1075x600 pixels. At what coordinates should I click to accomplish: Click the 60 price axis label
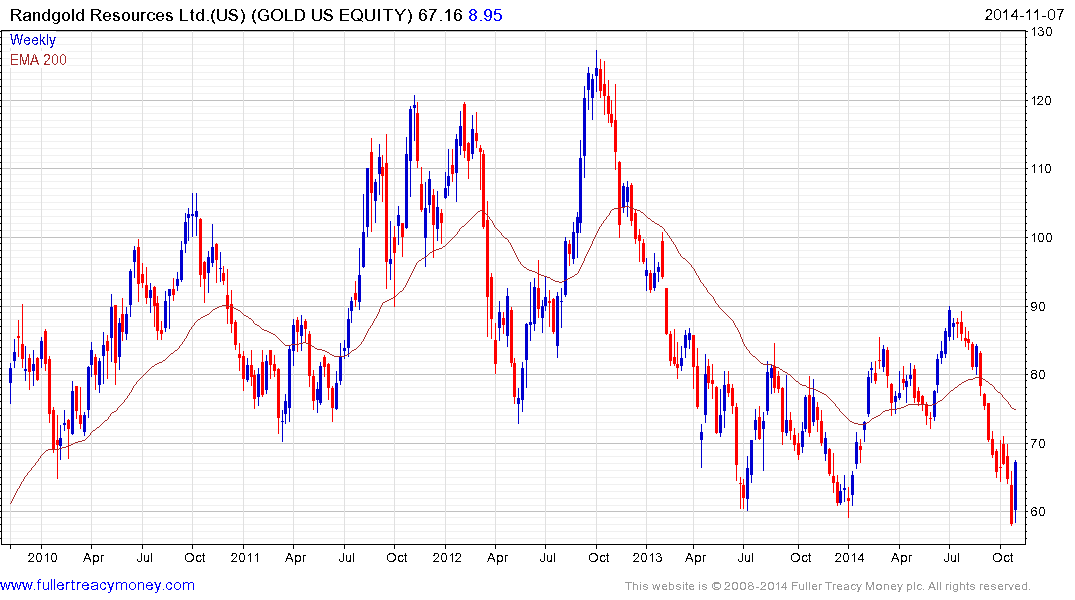[1039, 512]
